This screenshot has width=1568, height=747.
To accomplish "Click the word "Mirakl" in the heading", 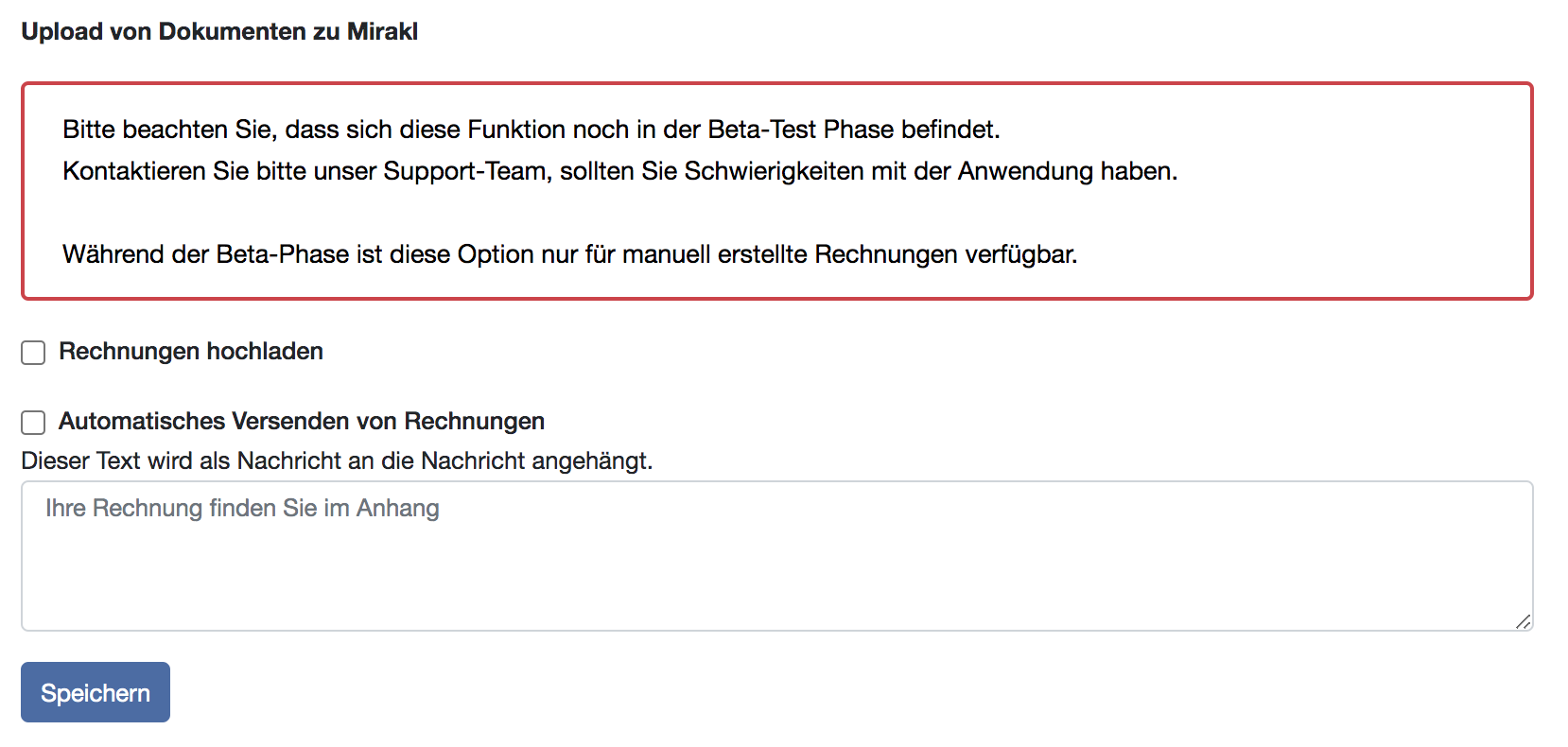I will 382,32.
